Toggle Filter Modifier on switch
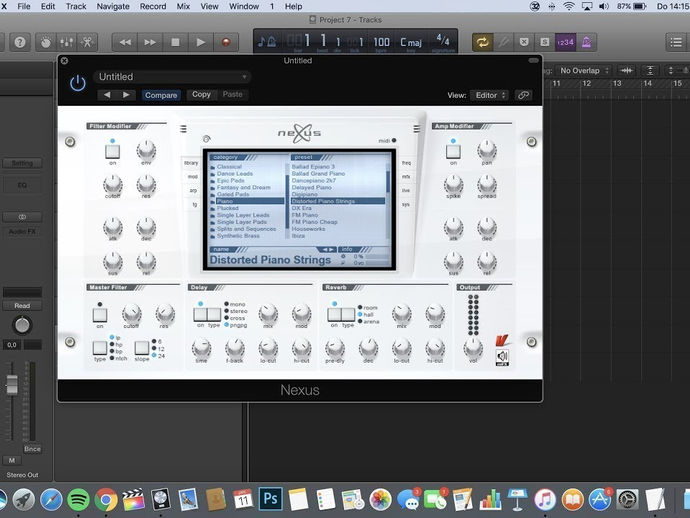Image resolution: width=690 pixels, height=518 pixels. click(x=113, y=151)
